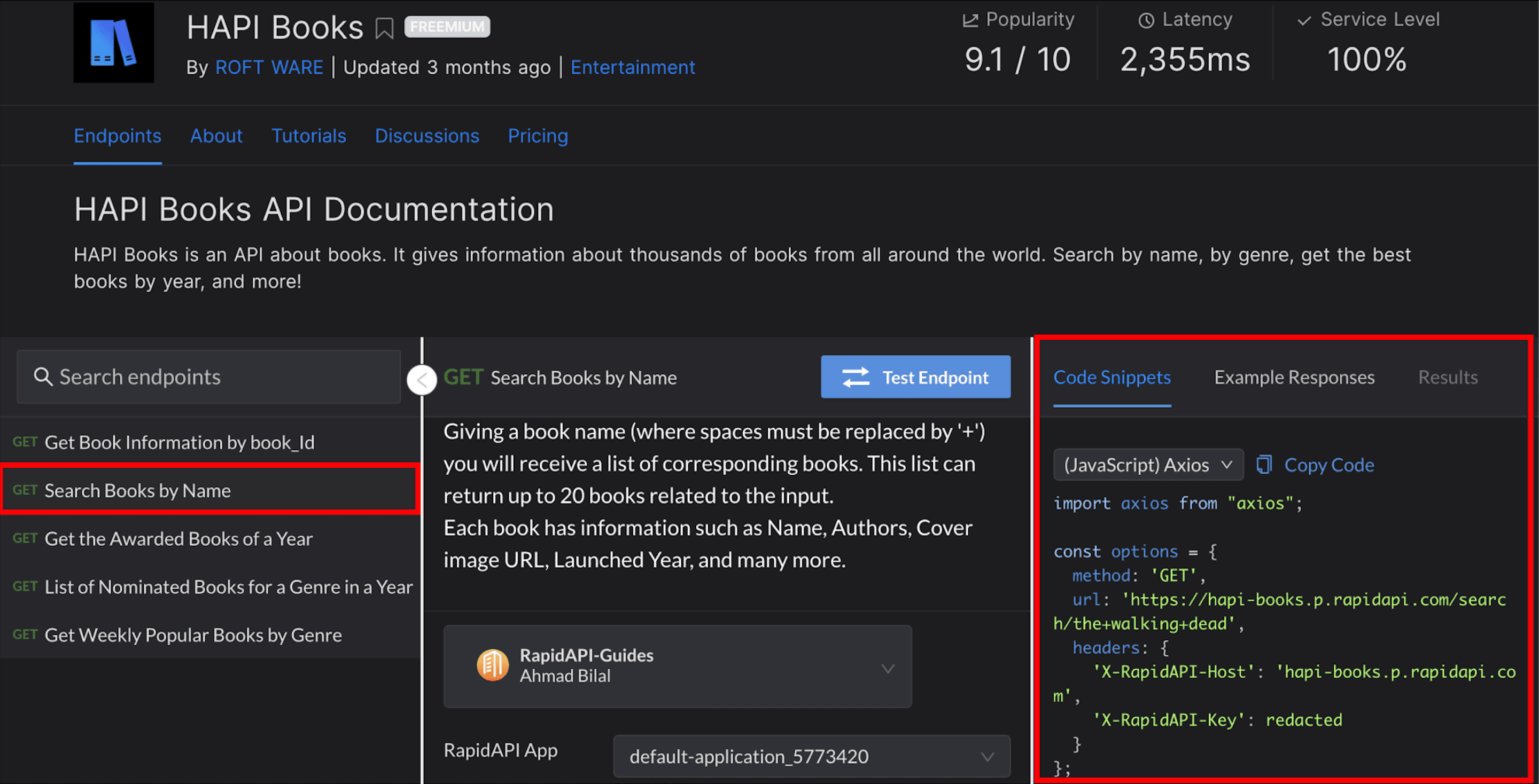Switch to the Code Snippets tab
The width and height of the screenshot is (1539, 784).
[x=1112, y=377]
